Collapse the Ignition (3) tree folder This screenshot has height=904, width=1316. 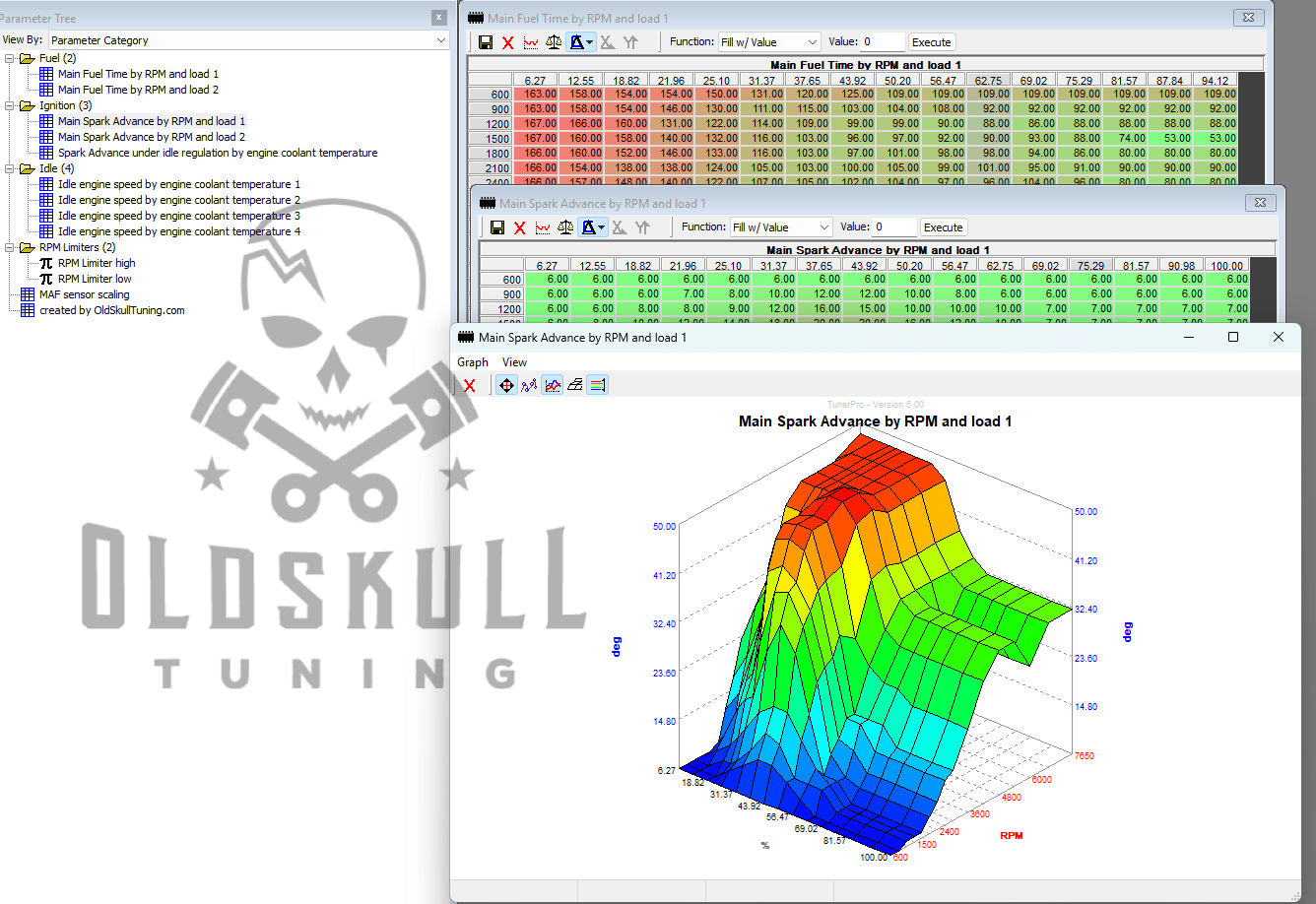pyautogui.click(x=10, y=105)
